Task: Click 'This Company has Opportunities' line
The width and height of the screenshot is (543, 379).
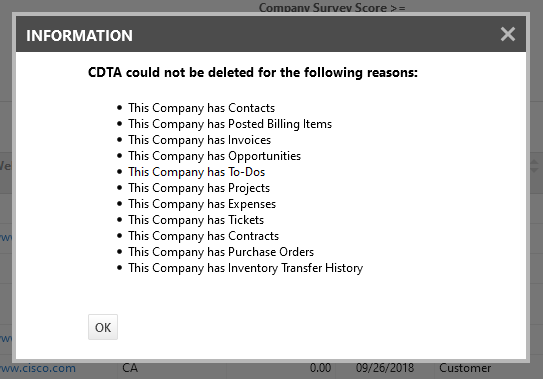Action: pyautogui.click(x=214, y=156)
